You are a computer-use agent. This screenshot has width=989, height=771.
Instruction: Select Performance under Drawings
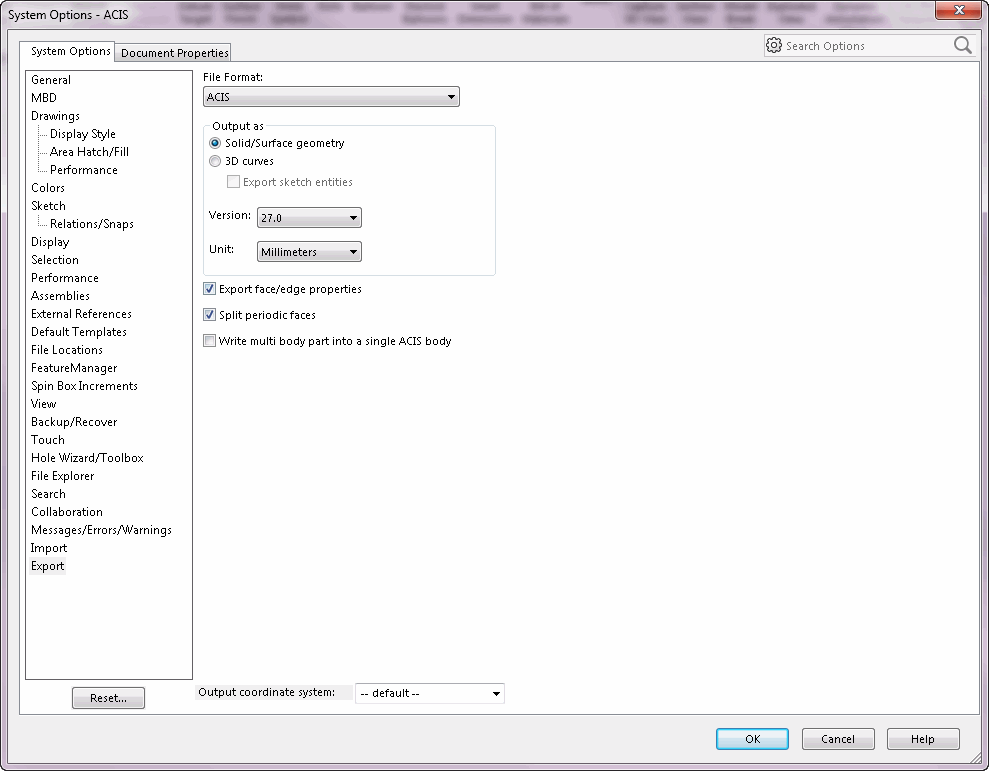click(84, 170)
